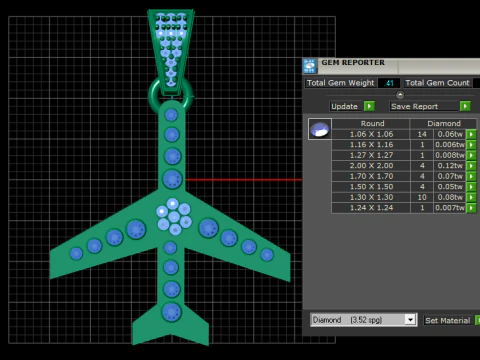
Task: Click the 0.007tw weight cell
Action: pos(450,208)
